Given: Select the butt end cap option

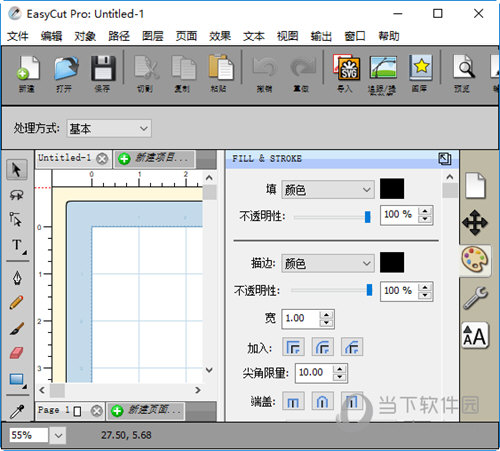Looking at the screenshot, I should [293, 401].
